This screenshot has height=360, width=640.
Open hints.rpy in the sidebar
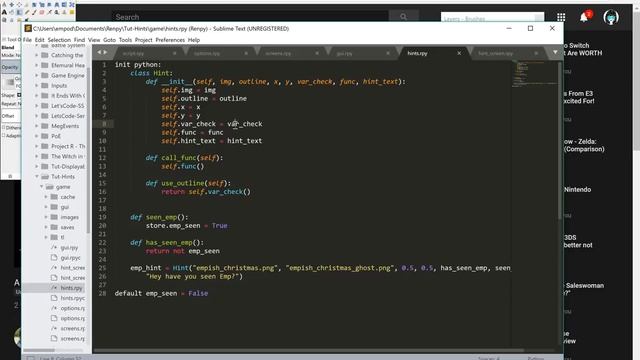(71, 288)
